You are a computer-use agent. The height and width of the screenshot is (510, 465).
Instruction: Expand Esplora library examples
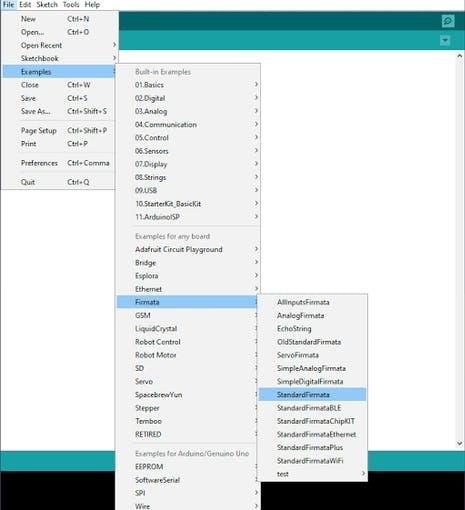point(188,276)
